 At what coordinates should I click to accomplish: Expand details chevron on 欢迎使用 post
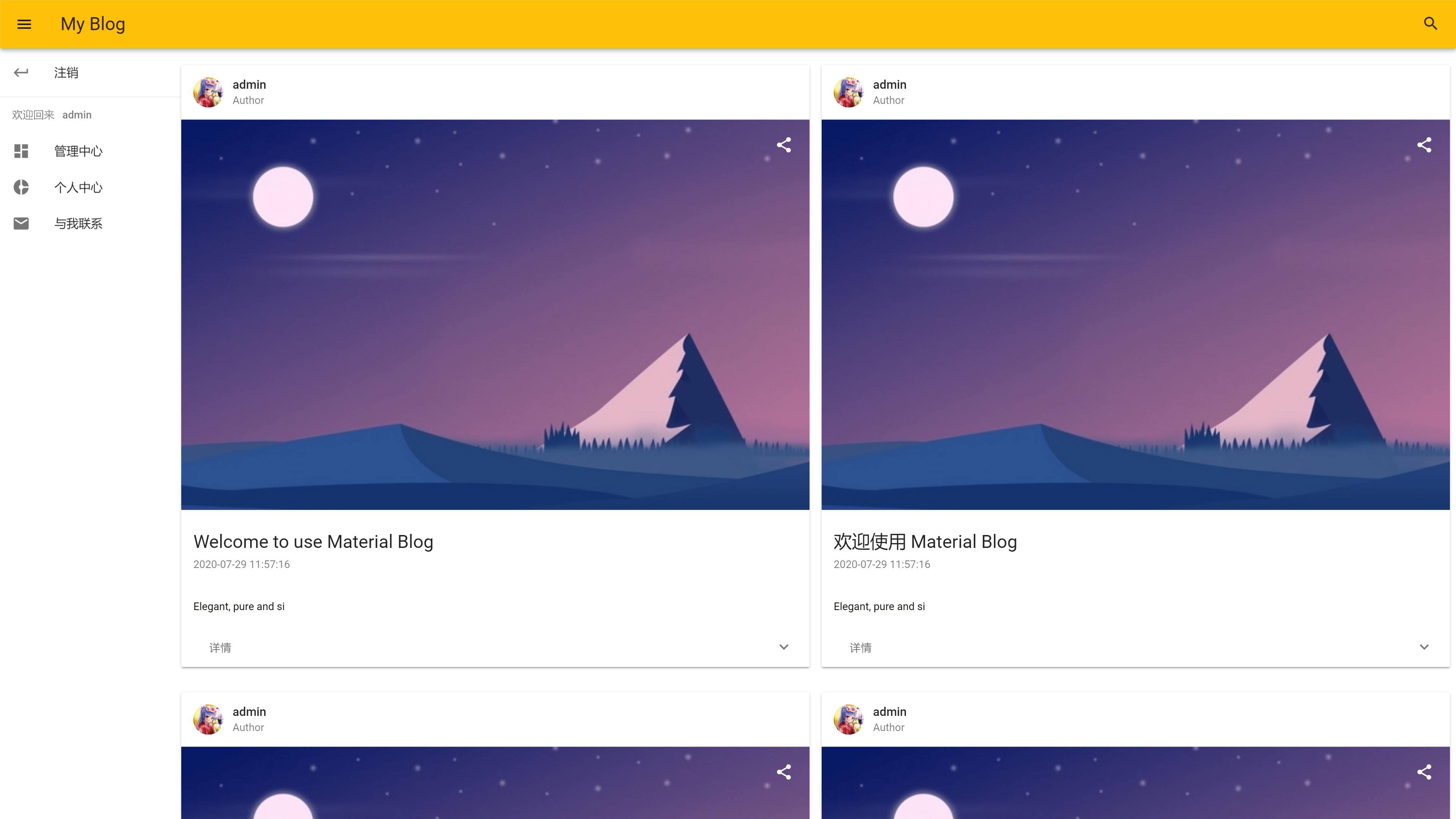[x=1424, y=647]
